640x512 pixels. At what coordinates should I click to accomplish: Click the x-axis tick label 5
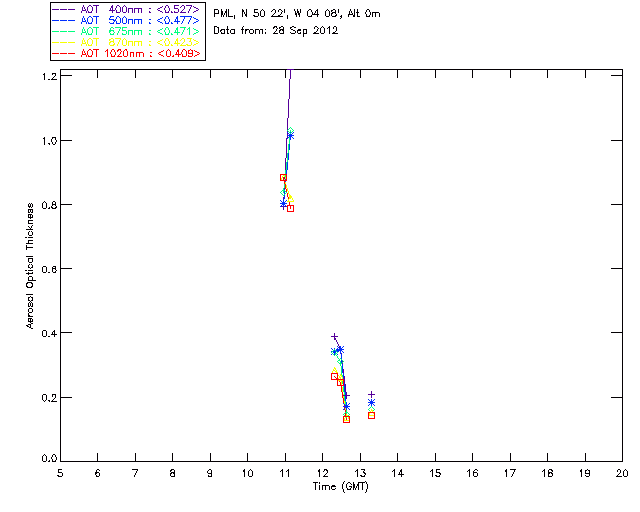pyautogui.click(x=60, y=473)
